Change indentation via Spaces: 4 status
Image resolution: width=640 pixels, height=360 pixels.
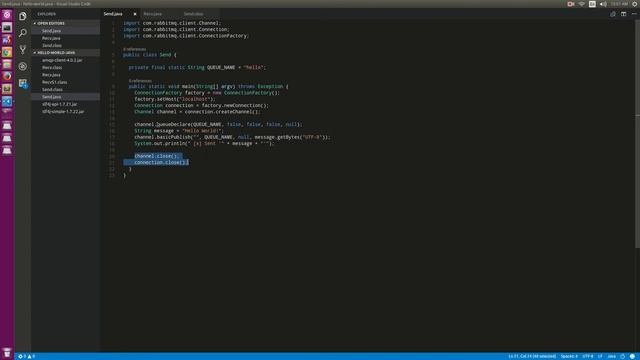[569, 356]
